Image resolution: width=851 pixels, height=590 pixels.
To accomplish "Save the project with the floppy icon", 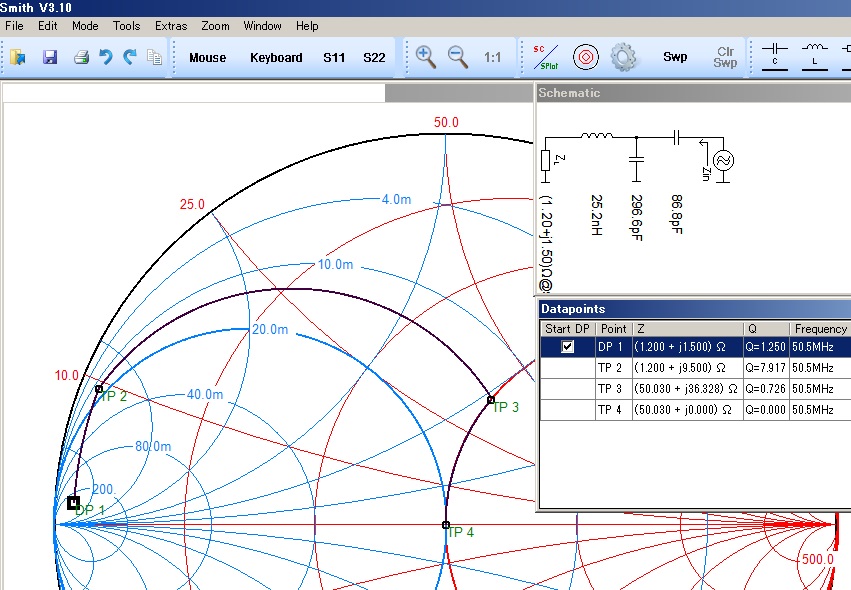I will pos(50,58).
